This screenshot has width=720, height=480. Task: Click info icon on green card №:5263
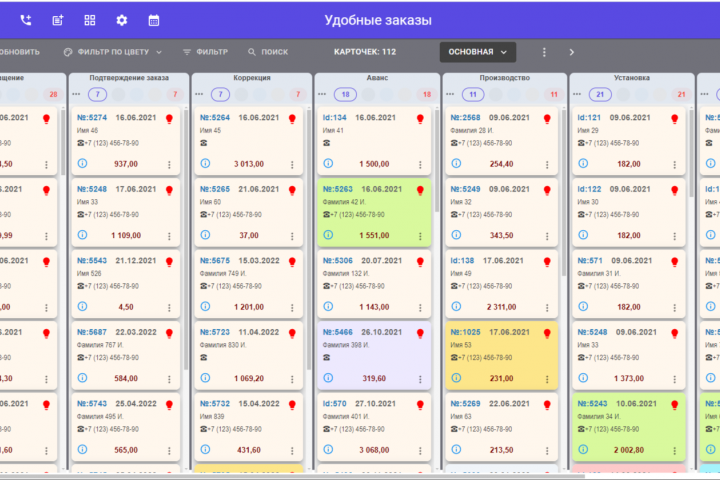point(328,235)
